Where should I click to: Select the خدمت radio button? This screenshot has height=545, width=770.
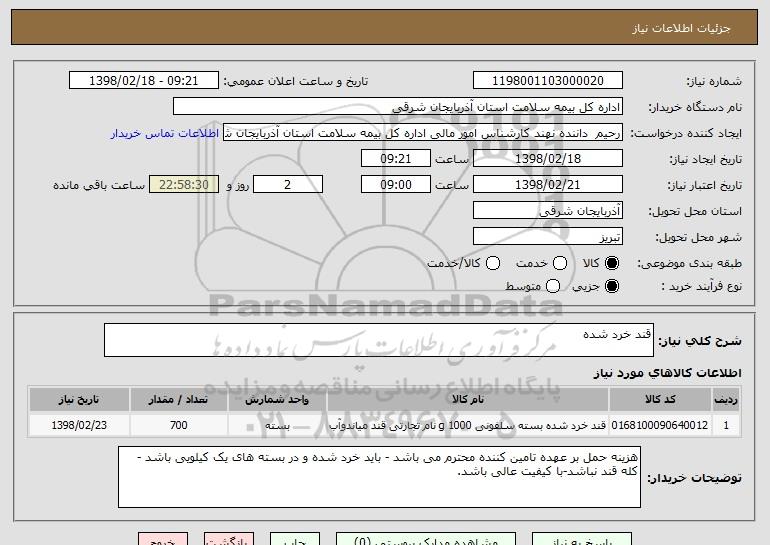[560, 264]
